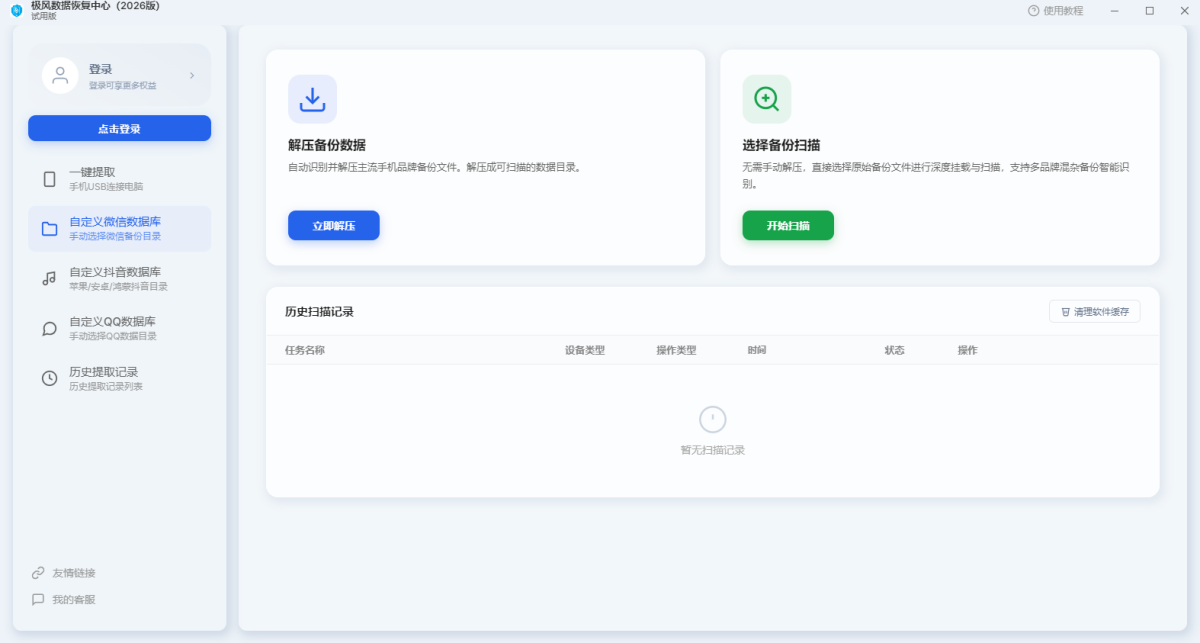Select 自定义微信数据库 in sidebar
The image size is (1200, 643).
point(119,229)
